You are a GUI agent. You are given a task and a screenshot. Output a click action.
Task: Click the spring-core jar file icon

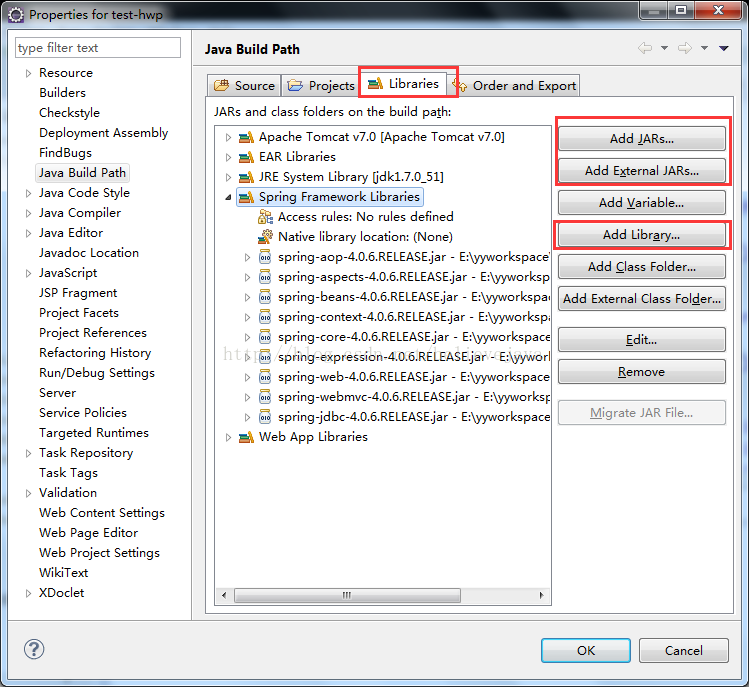click(x=265, y=337)
